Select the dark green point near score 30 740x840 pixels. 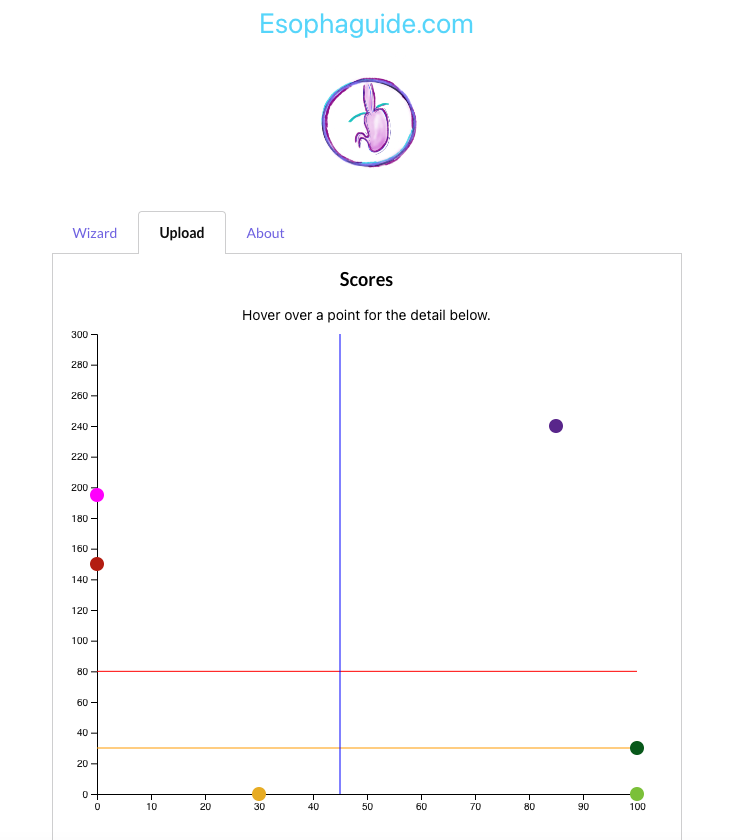coord(637,747)
